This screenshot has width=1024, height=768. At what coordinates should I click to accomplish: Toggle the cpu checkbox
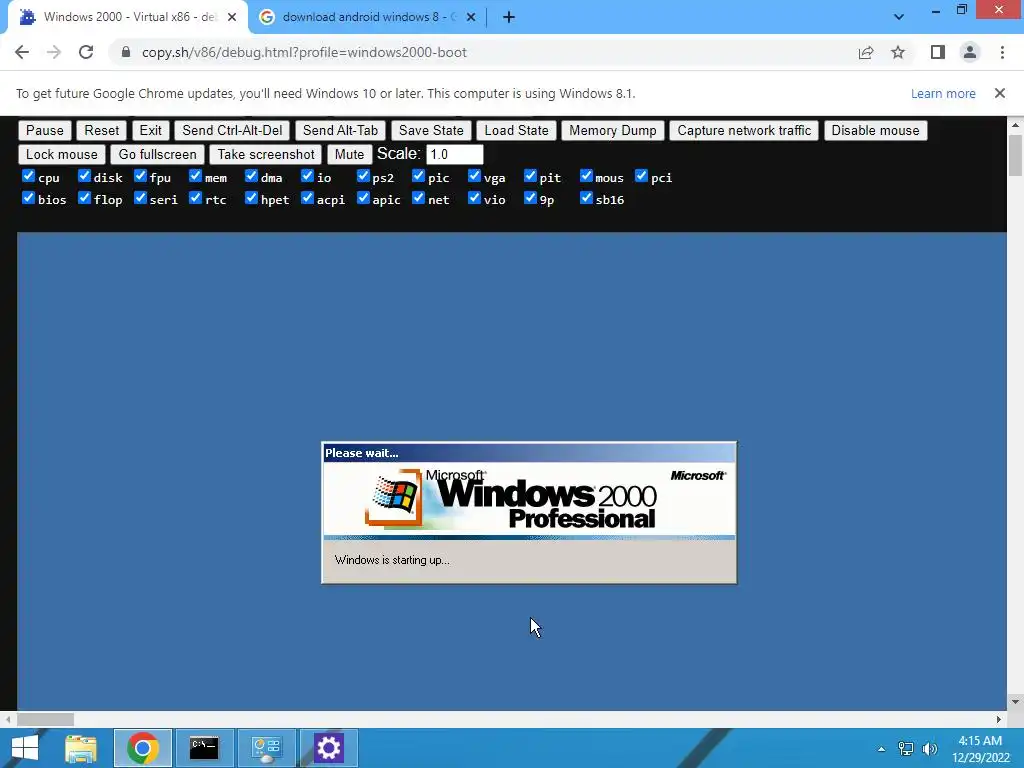pyautogui.click(x=28, y=176)
